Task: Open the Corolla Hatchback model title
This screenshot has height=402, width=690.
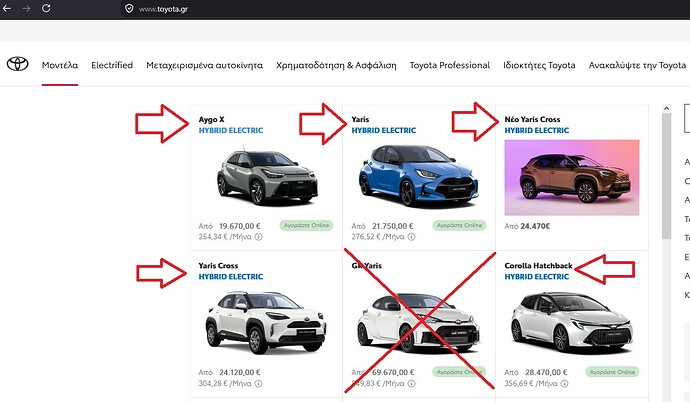Action: [x=538, y=266]
